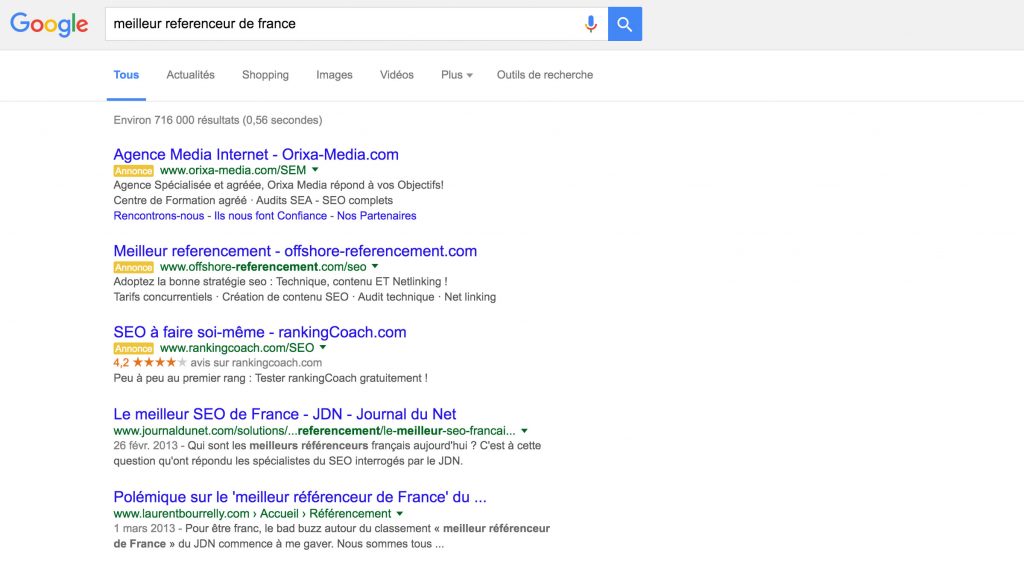Screen dimensions: 1024x568
Task: Click Ils nous font Confiance sitelink
Action: (x=270, y=216)
